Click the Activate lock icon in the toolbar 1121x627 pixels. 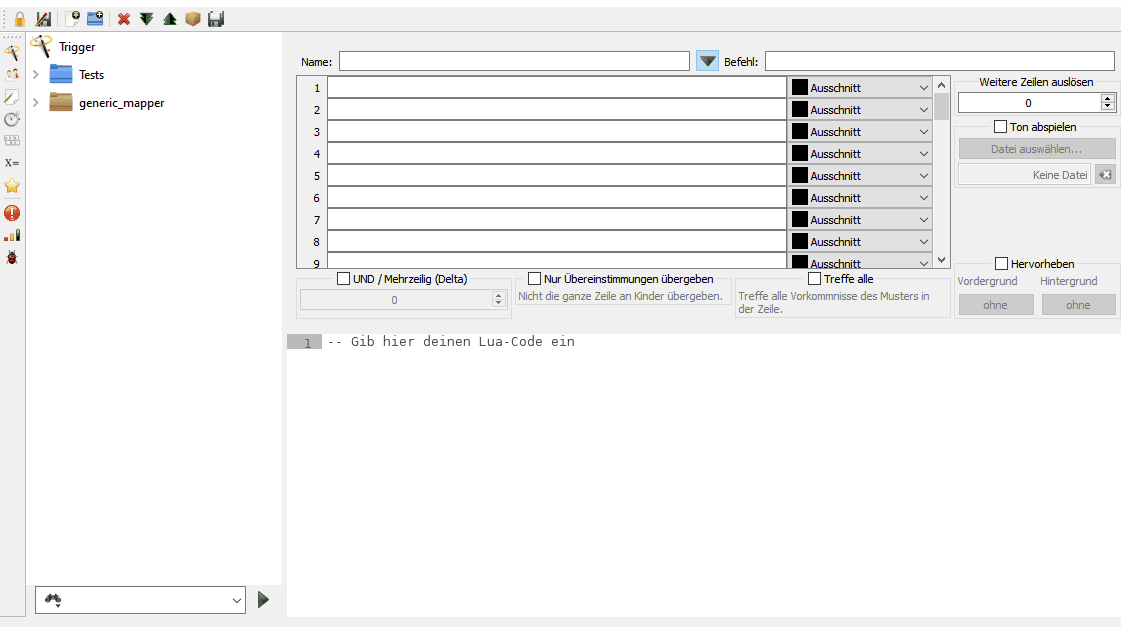click(20, 19)
